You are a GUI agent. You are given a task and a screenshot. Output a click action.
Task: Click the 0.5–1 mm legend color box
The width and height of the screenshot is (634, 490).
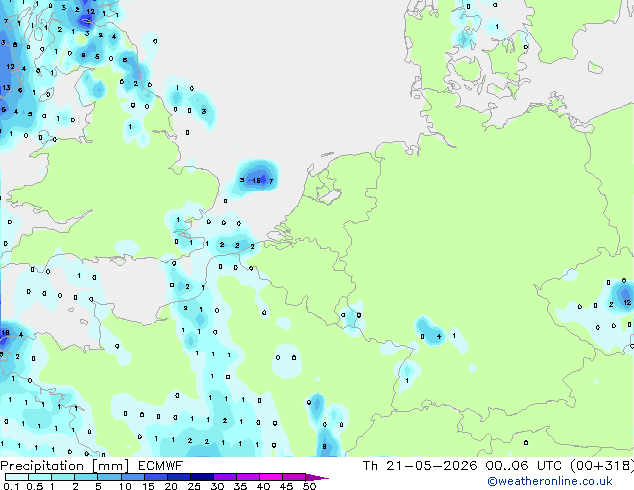pos(40,477)
